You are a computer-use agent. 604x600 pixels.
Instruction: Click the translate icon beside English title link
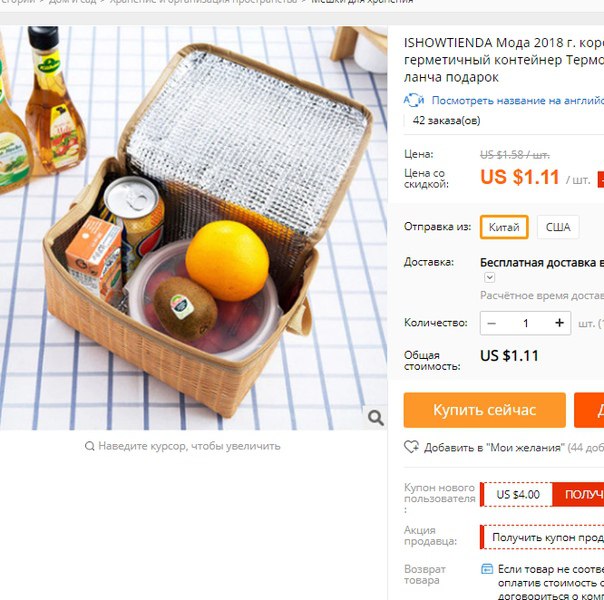414,100
